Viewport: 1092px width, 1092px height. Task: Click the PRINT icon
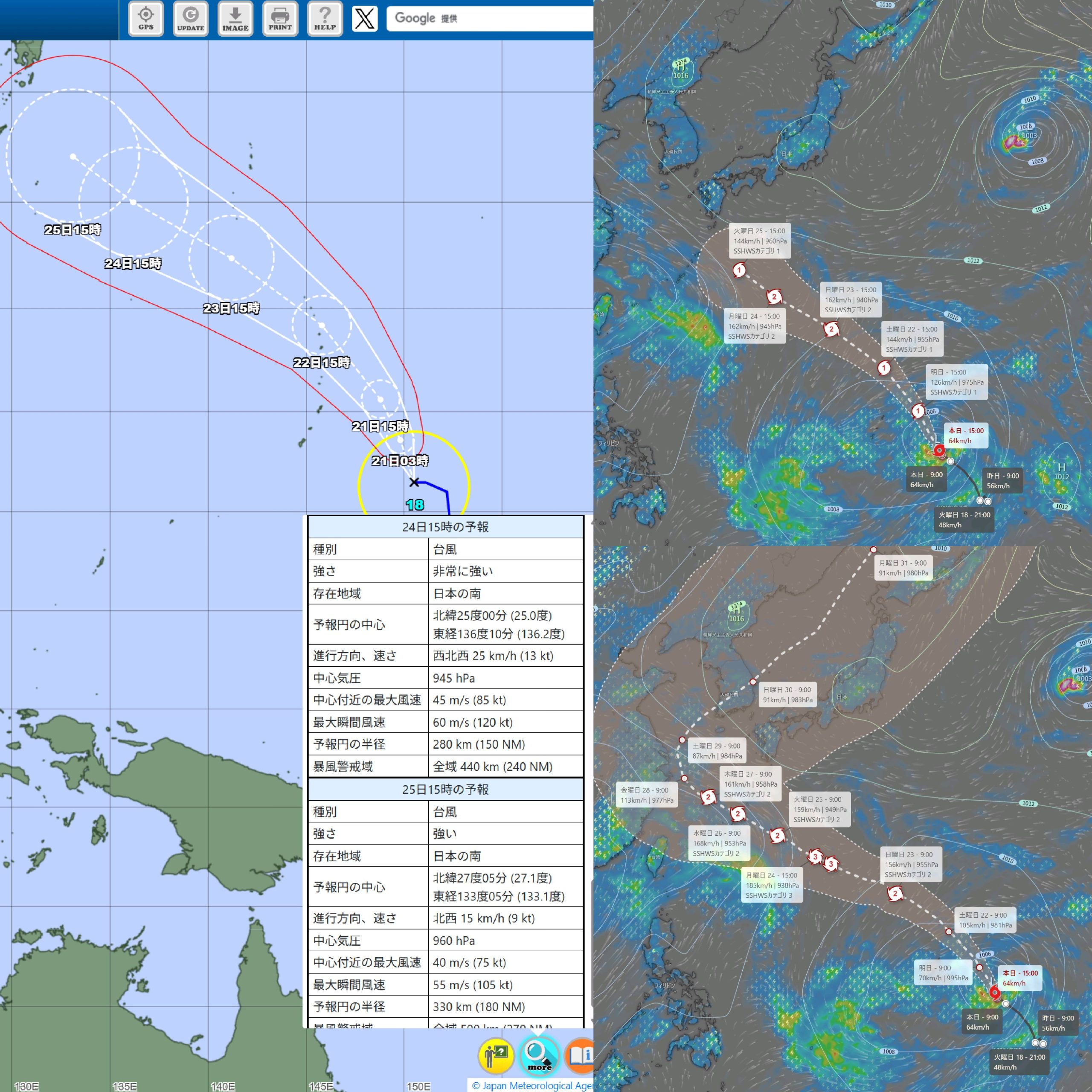tap(280, 19)
